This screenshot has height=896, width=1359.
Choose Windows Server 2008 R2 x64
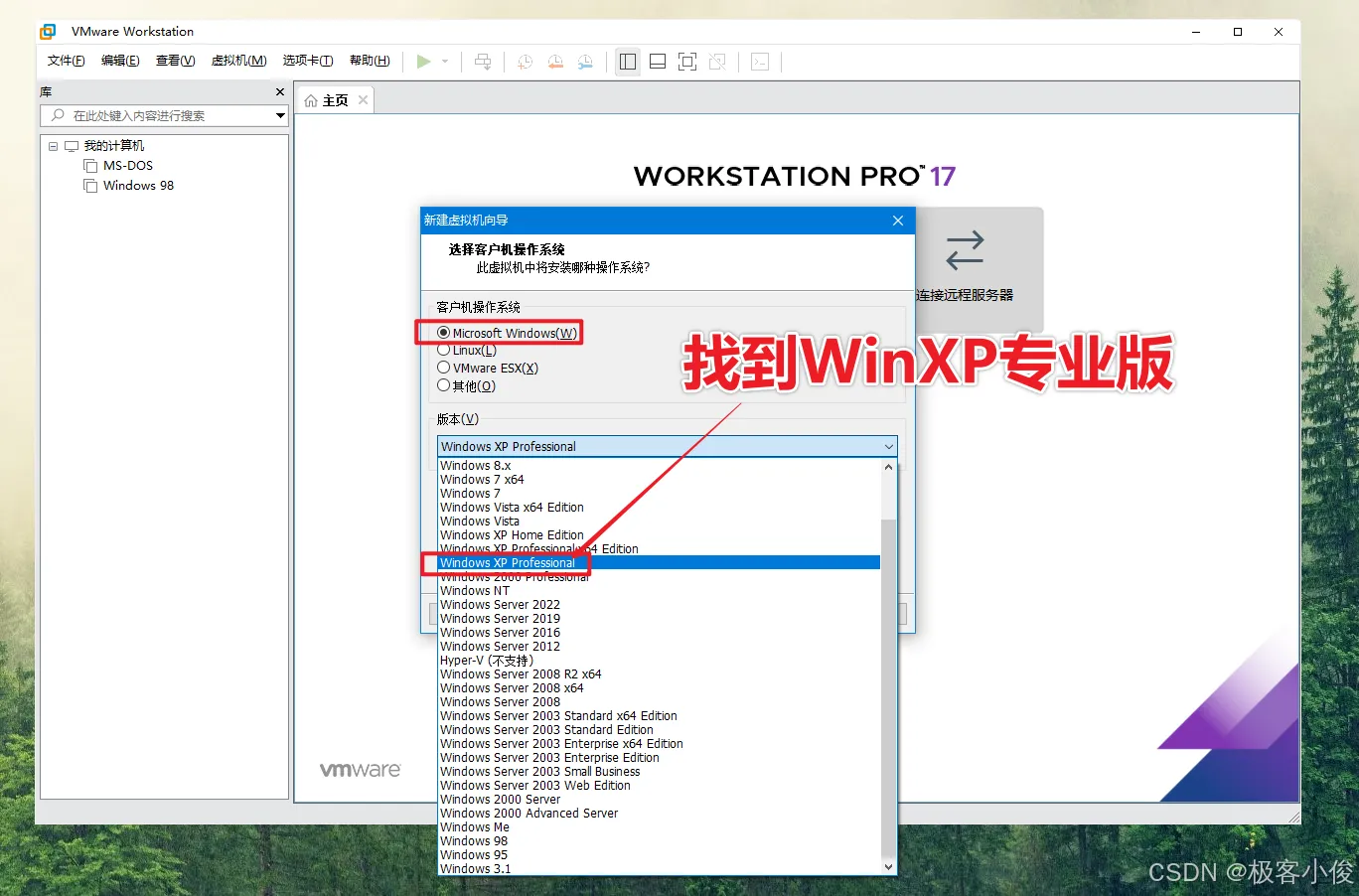660,673
